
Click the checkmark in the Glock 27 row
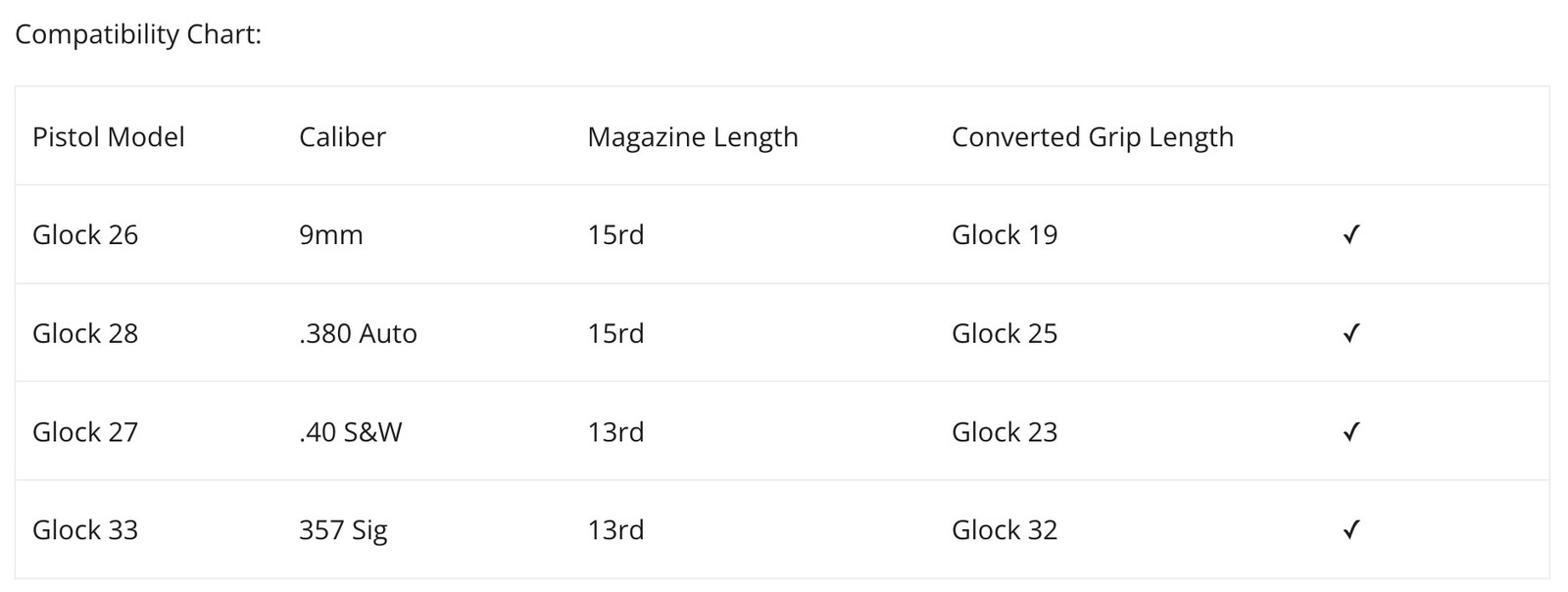point(1351,431)
